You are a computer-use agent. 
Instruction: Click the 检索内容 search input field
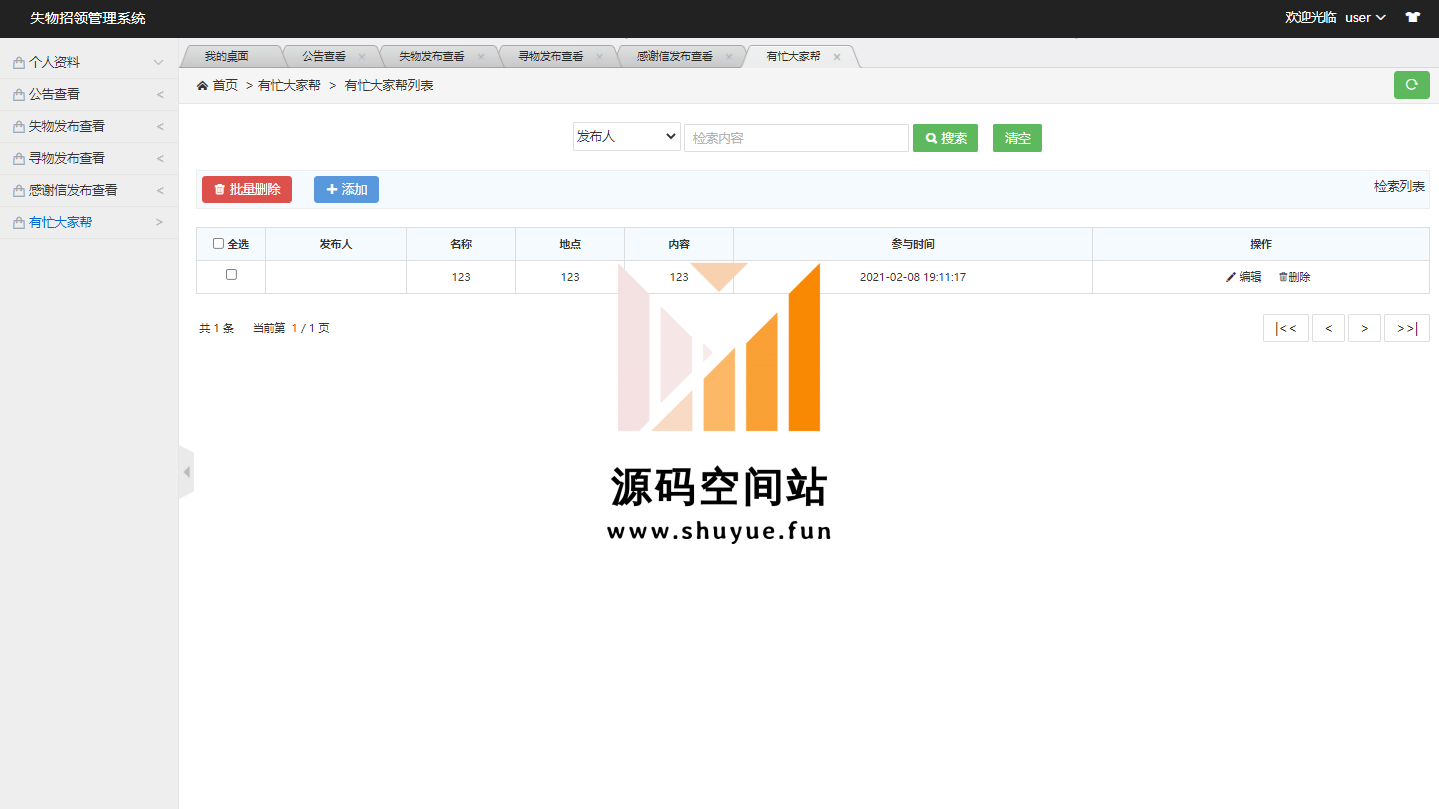[x=796, y=138]
